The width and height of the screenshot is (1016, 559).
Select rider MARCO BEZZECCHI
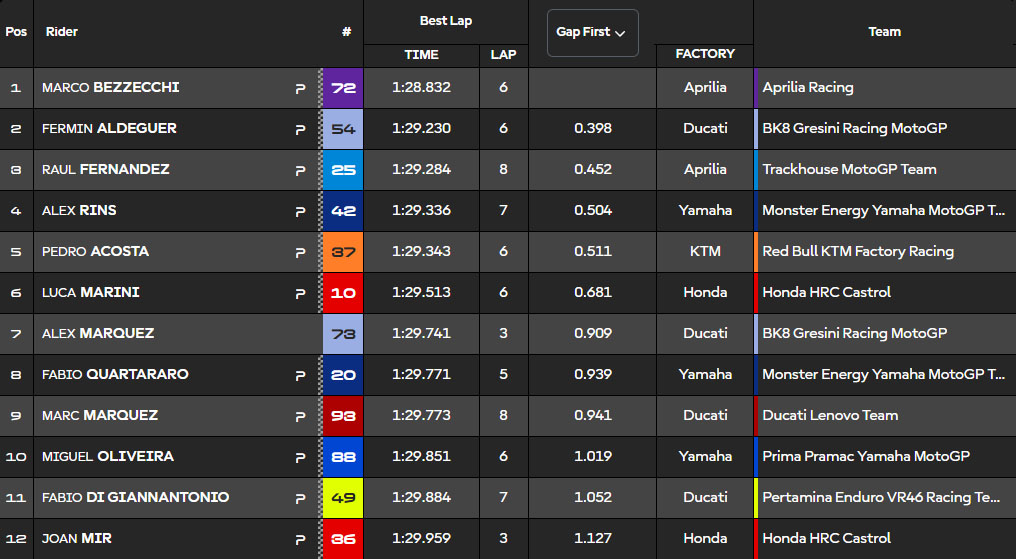tap(111, 87)
